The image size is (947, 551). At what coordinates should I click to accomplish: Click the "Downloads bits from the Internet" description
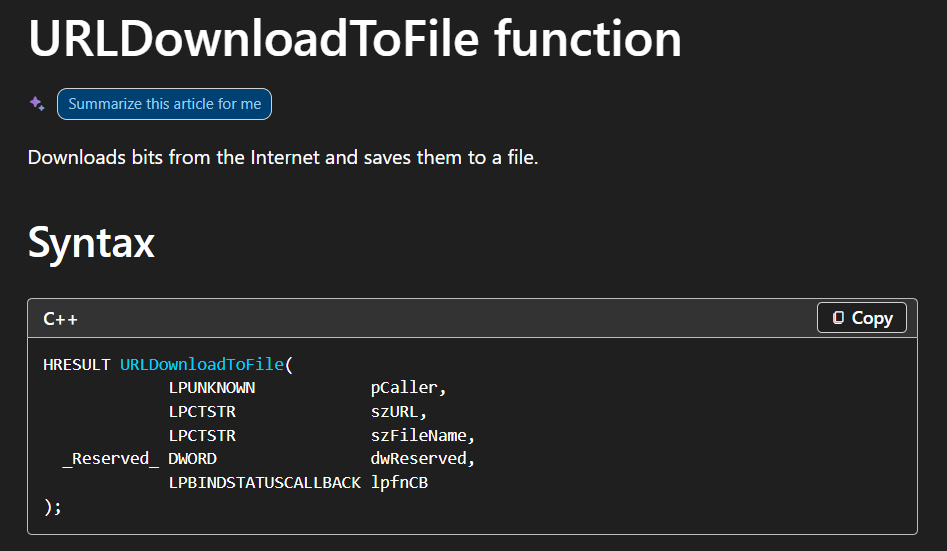(283, 157)
